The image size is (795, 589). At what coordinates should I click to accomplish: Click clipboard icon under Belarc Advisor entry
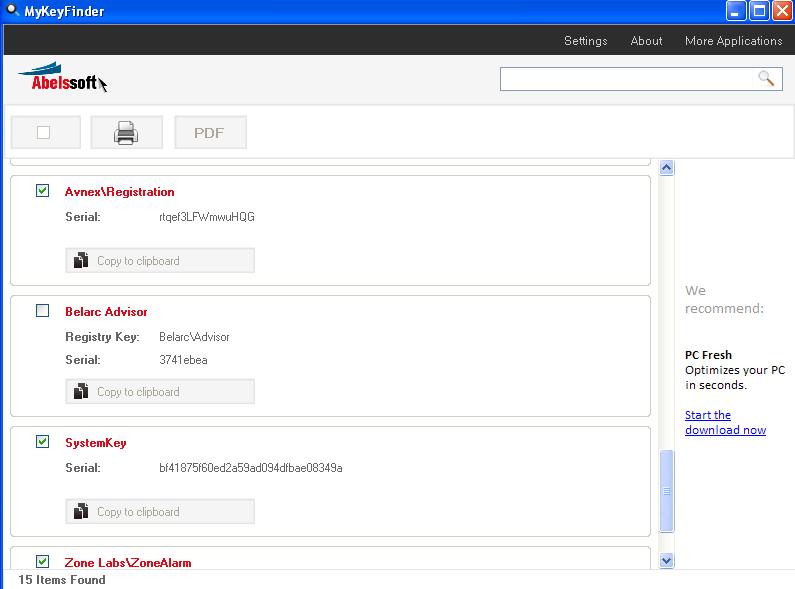[x=81, y=392]
